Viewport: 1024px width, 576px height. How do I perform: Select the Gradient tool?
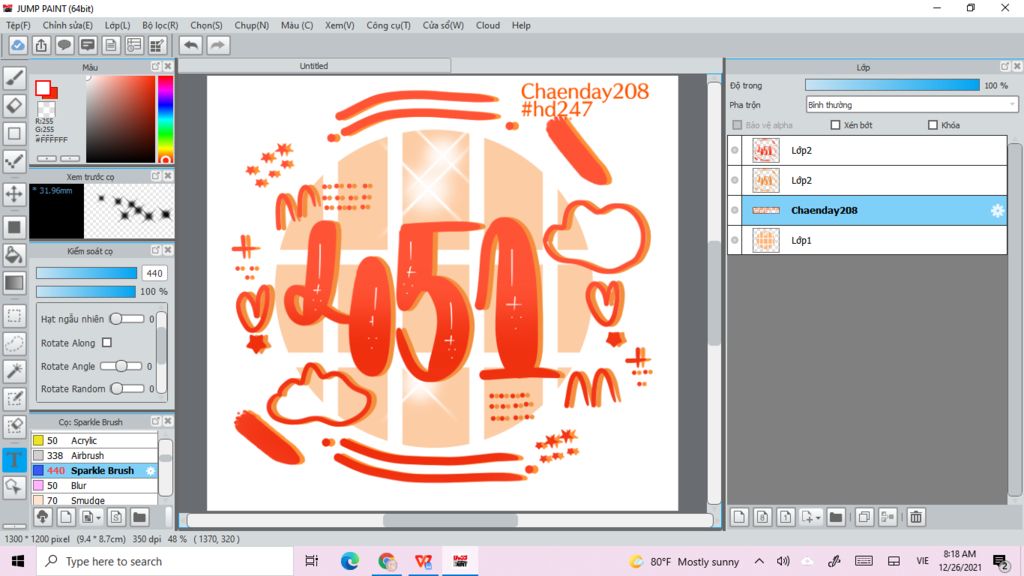click(14, 283)
